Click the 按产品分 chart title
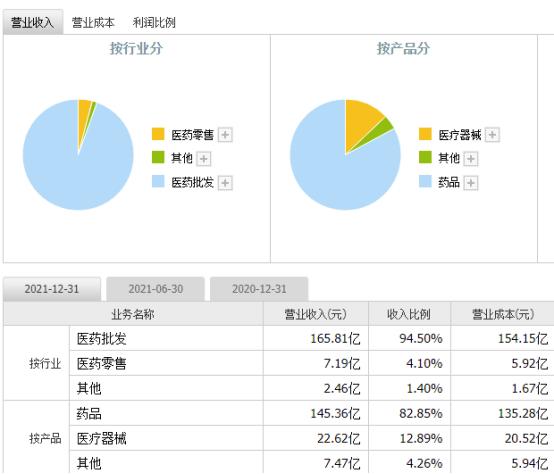This screenshot has height=474, width=554. [x=403, y=48]
